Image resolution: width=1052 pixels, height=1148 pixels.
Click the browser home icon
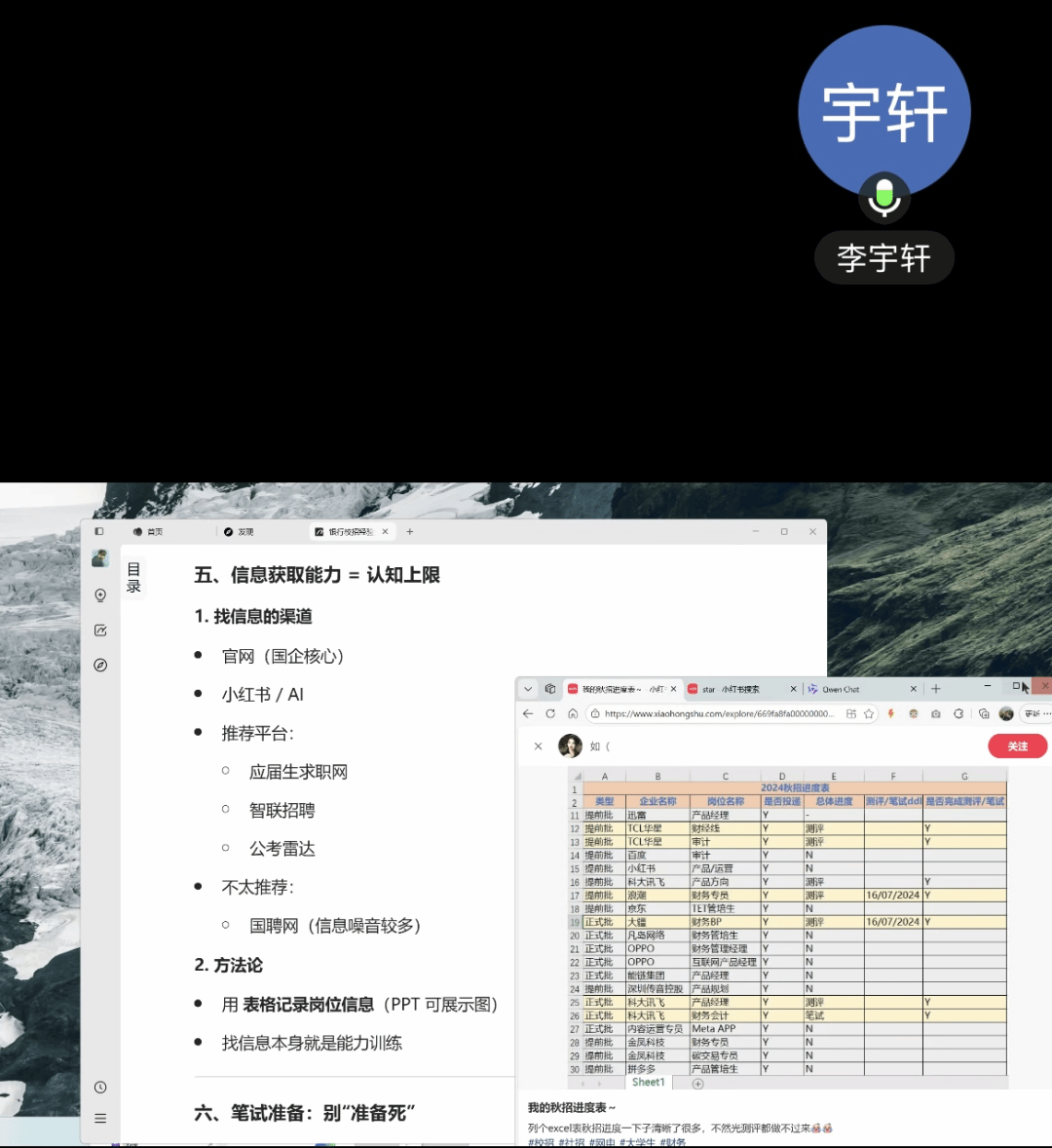pos(573,713)
